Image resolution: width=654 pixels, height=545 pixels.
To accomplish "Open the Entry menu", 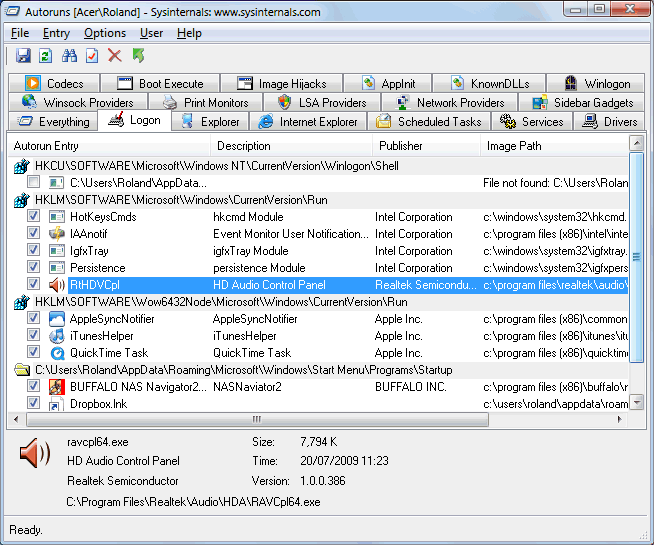I will pyautogui.click(x=56, y=33).
